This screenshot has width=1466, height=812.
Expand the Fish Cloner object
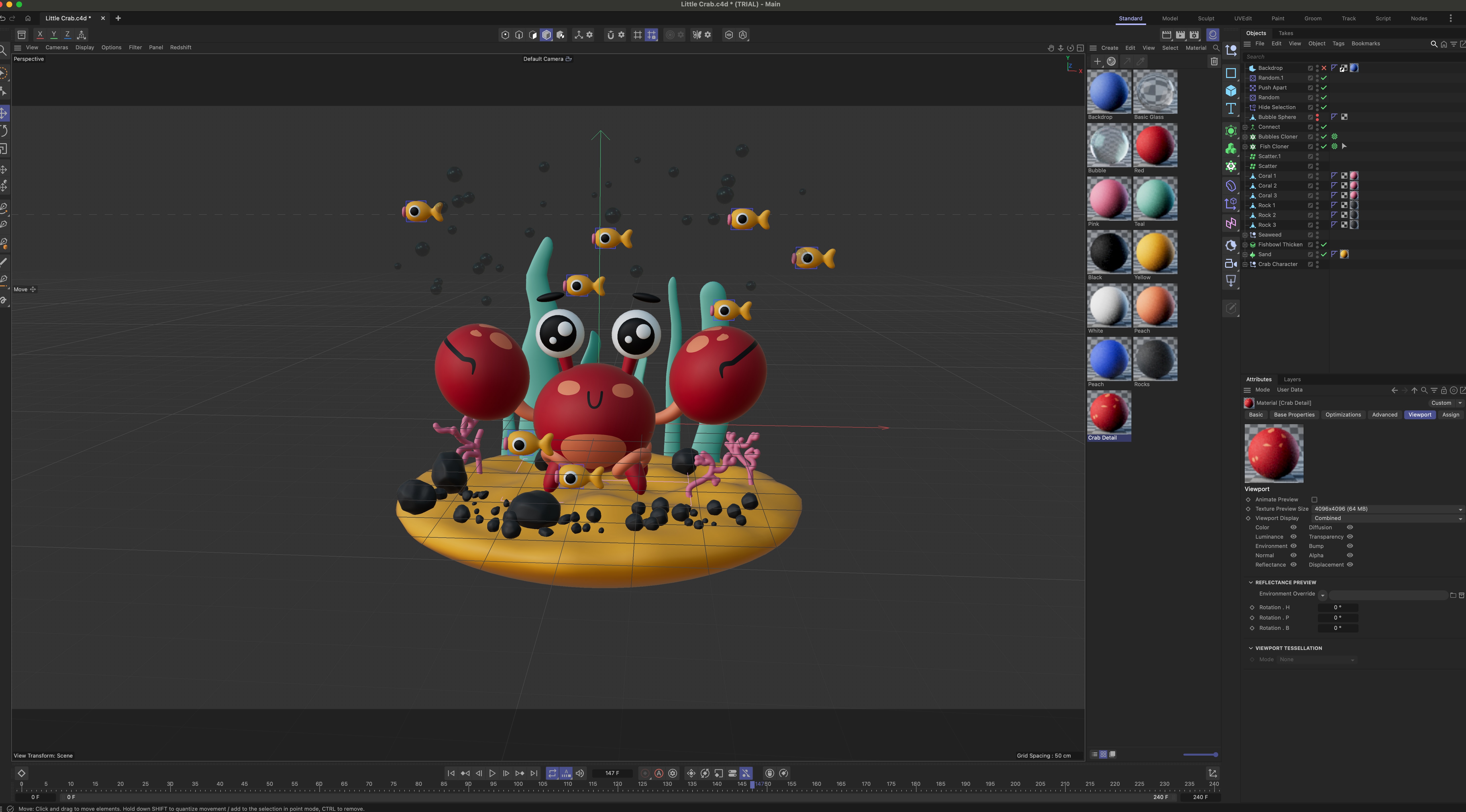pyautogui.click(x=1245, y=147)
